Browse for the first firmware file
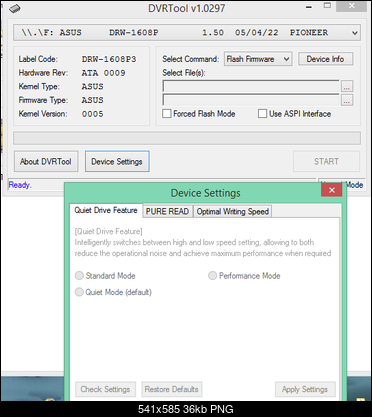Screen dimensions: 372x417 pos(347,86)
